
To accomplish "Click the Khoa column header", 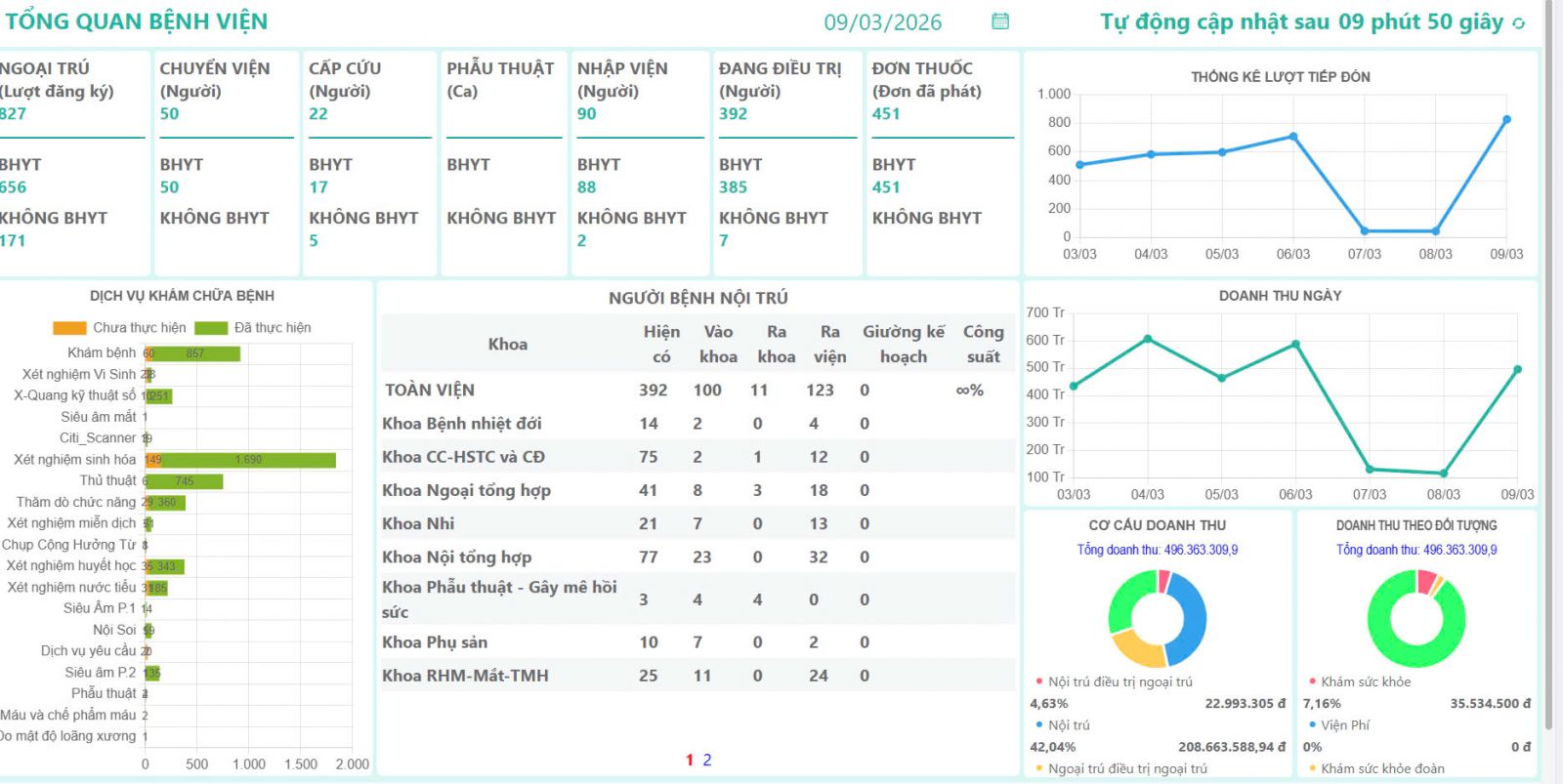I will coord(507,344).
